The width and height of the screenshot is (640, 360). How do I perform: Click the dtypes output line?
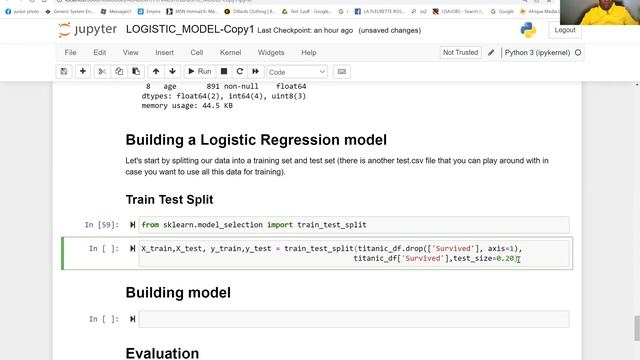click(x=223, y=96)
